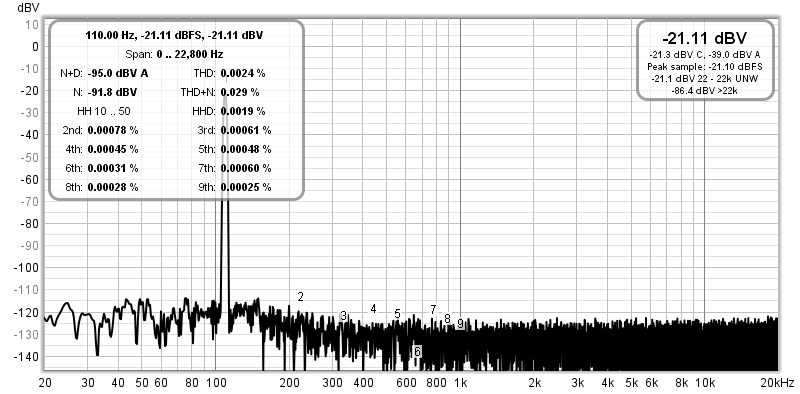Click harmonic marker labeled 8

pyautogui.click(x=447, y=318)
